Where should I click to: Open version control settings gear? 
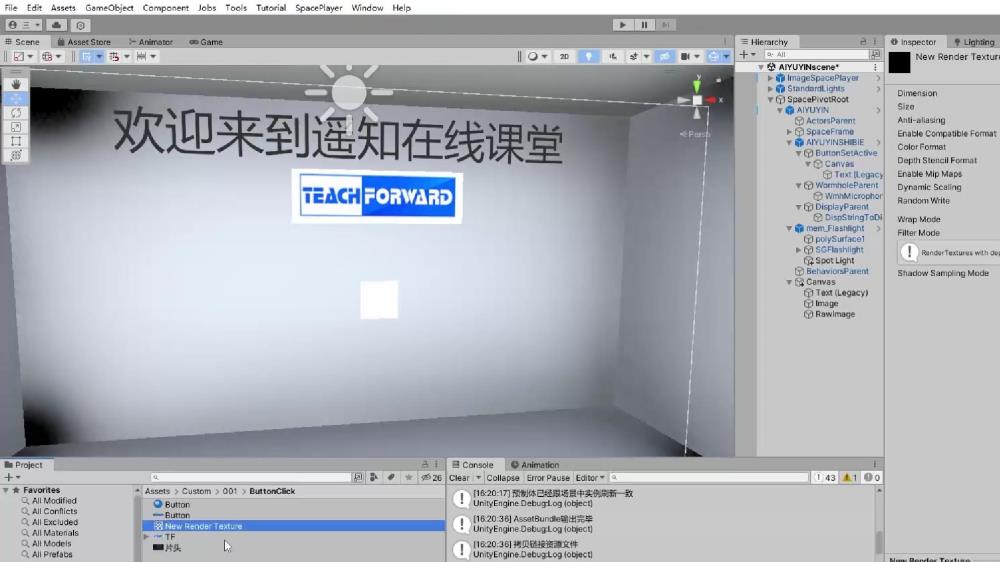click(x=80, y=25)
